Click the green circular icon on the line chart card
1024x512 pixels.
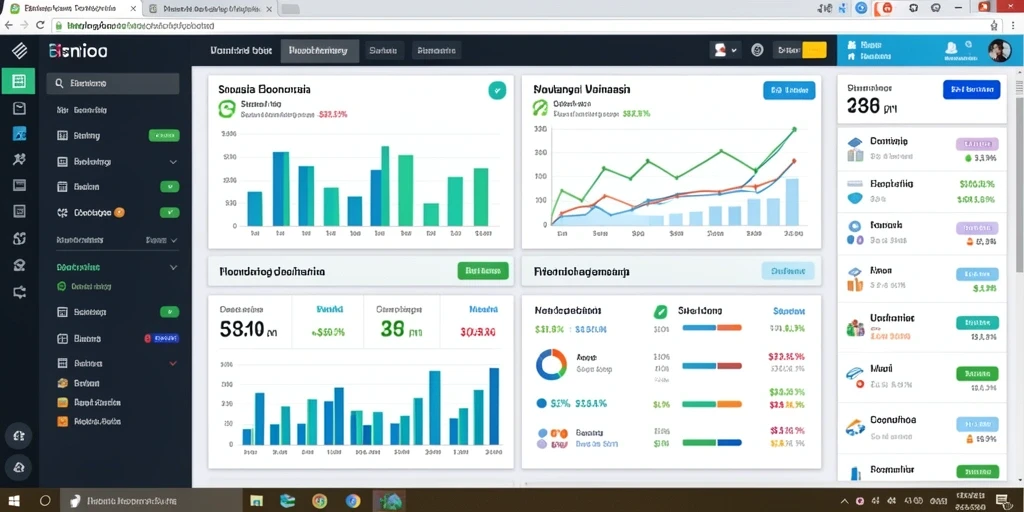(540, 108)
